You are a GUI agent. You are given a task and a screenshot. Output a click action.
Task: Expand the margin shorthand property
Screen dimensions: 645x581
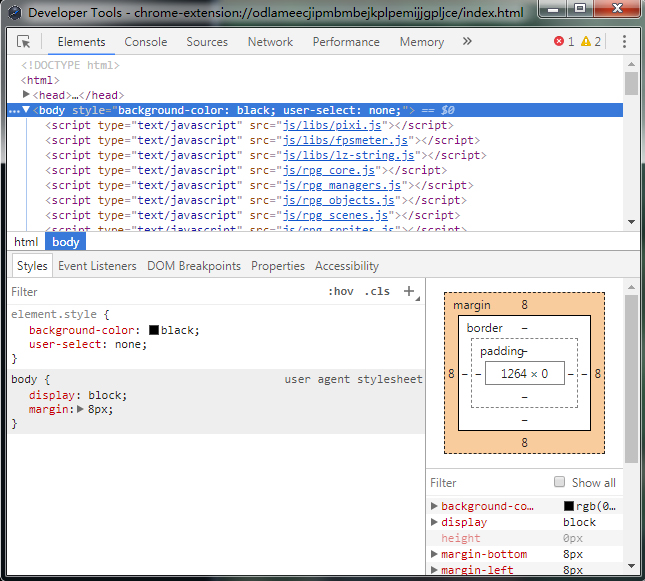(x=80, y=409)
